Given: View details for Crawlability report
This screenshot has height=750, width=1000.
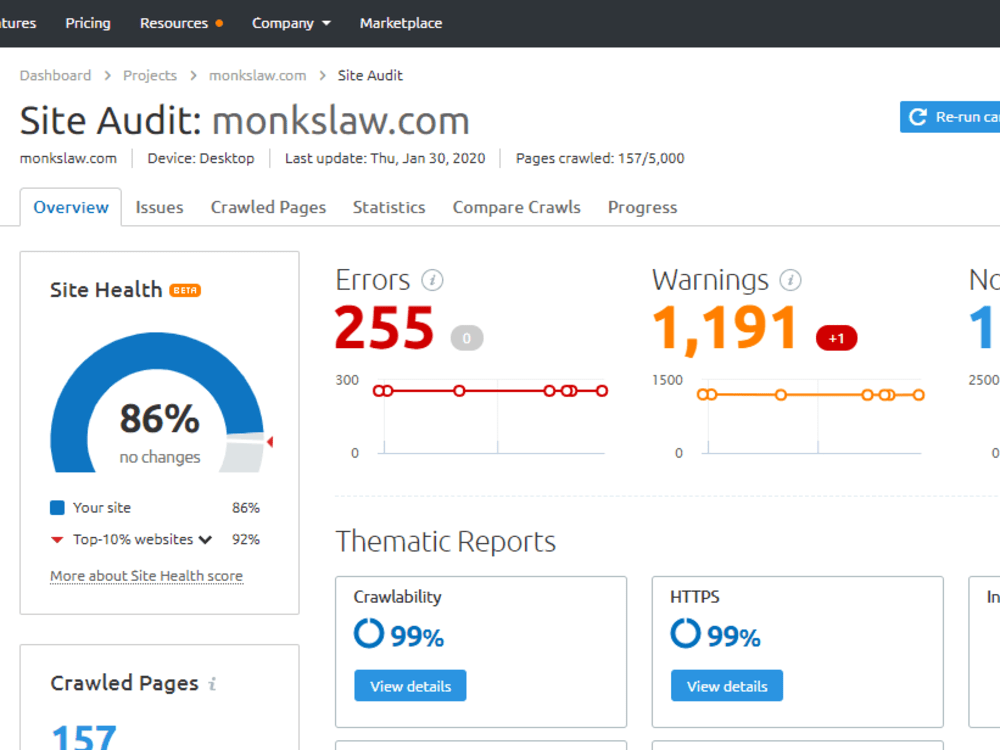Looking at the screenshot, I should pos(410,686).
